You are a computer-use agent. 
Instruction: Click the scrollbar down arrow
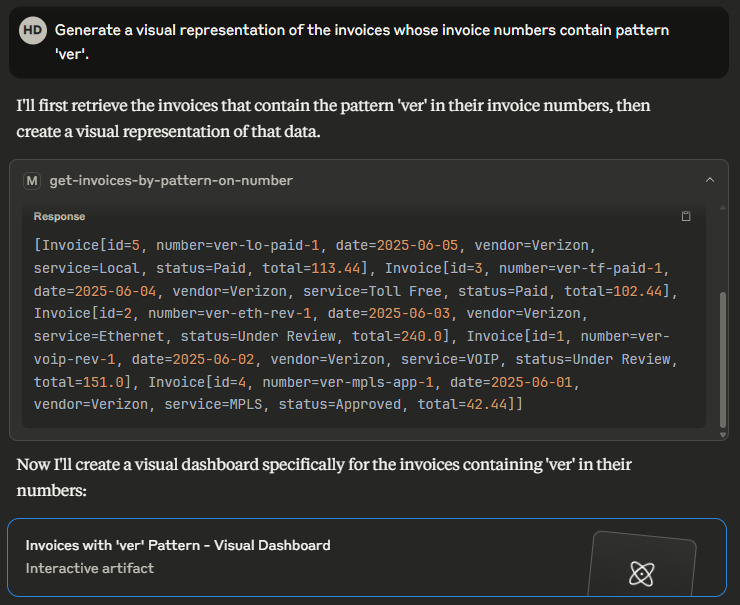pos(723,435)
